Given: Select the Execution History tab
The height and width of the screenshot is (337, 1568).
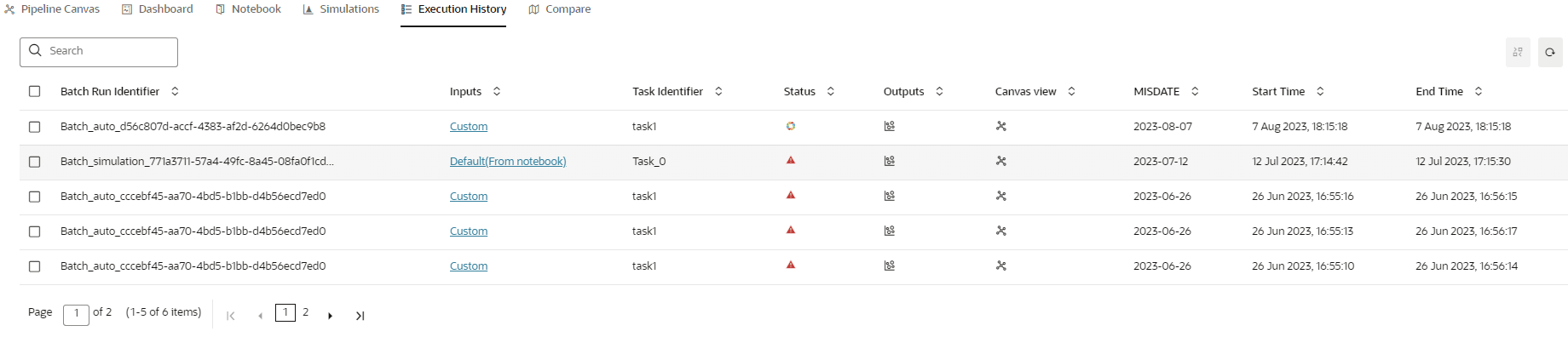Looking at the screenshot, I should click(453, 9).
